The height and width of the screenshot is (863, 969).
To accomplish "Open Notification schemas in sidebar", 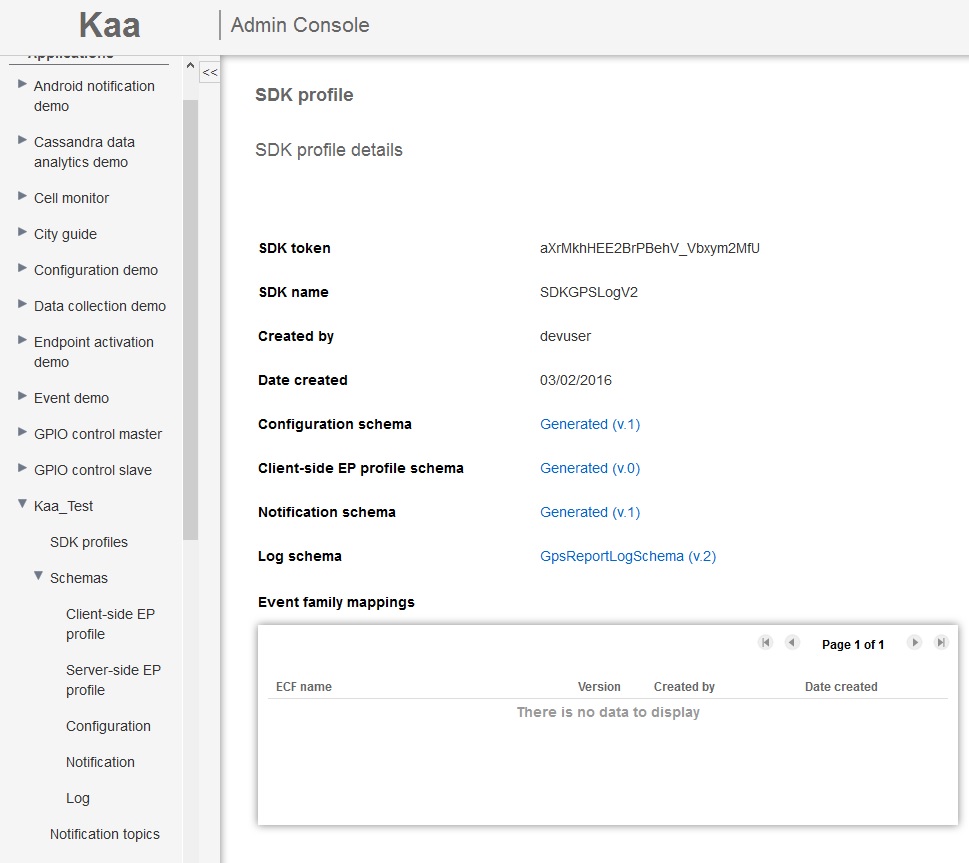I will tap(100, 762).
